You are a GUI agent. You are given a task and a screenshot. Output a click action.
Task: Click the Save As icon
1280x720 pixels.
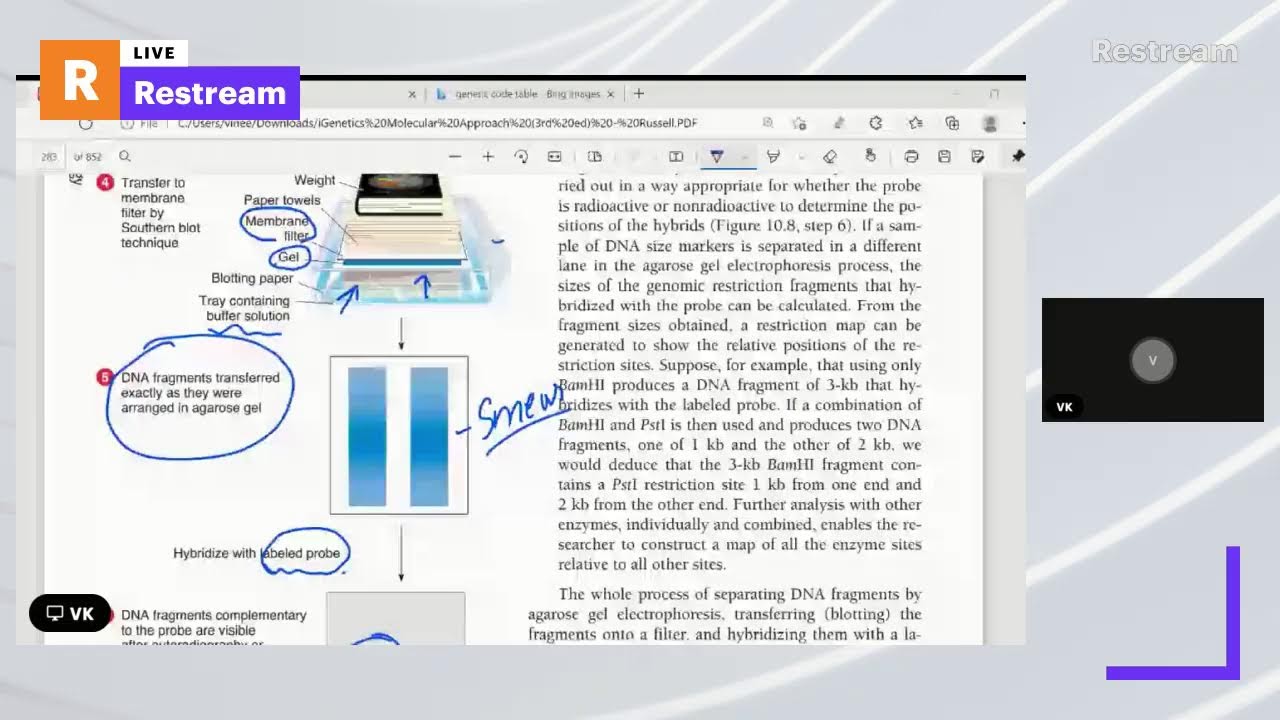[977, 156]
